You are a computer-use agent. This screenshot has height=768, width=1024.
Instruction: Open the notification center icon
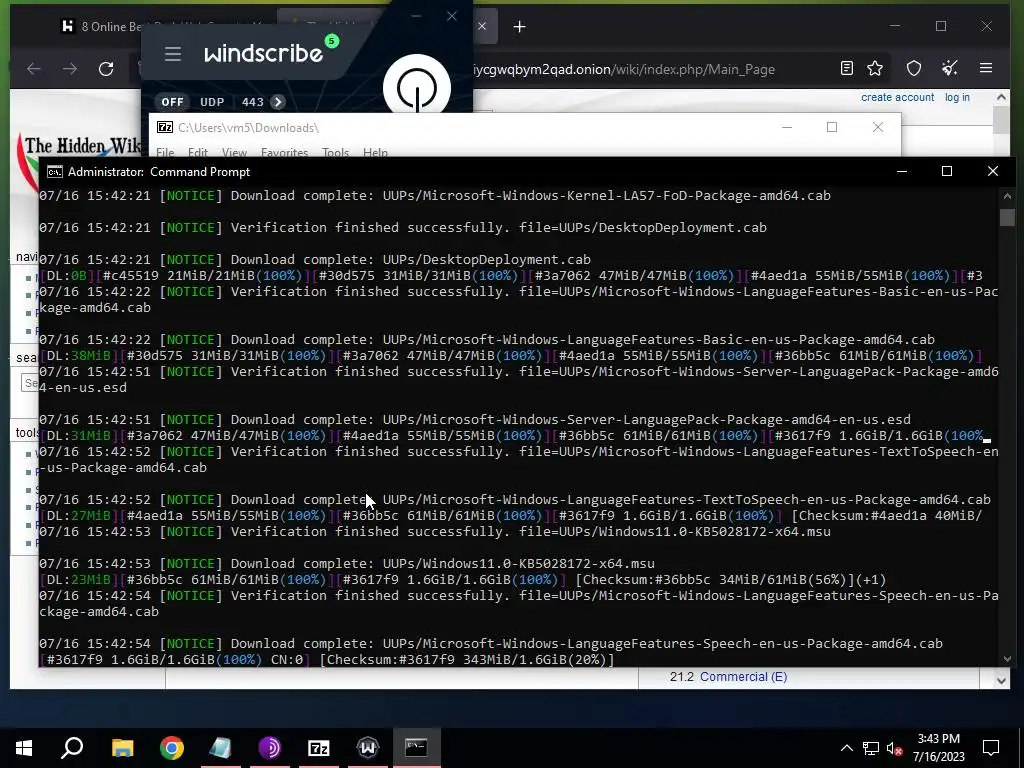click(991, 748)
